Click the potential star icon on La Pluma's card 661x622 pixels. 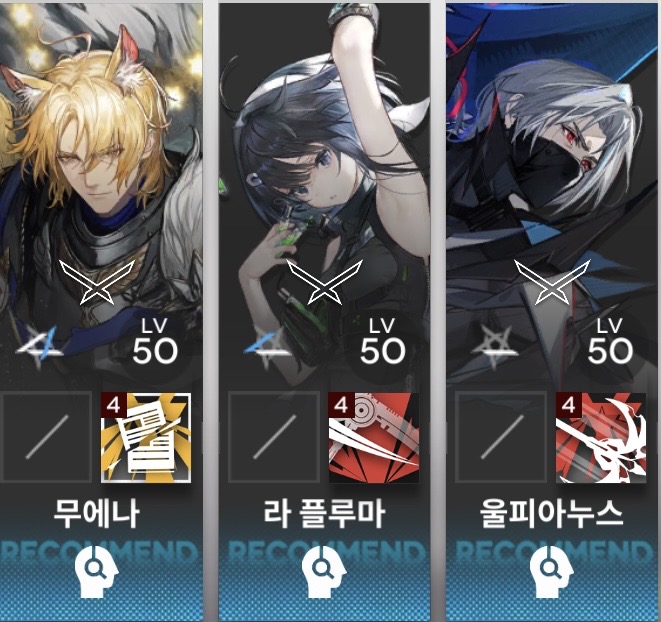click(x=268, y=346)
